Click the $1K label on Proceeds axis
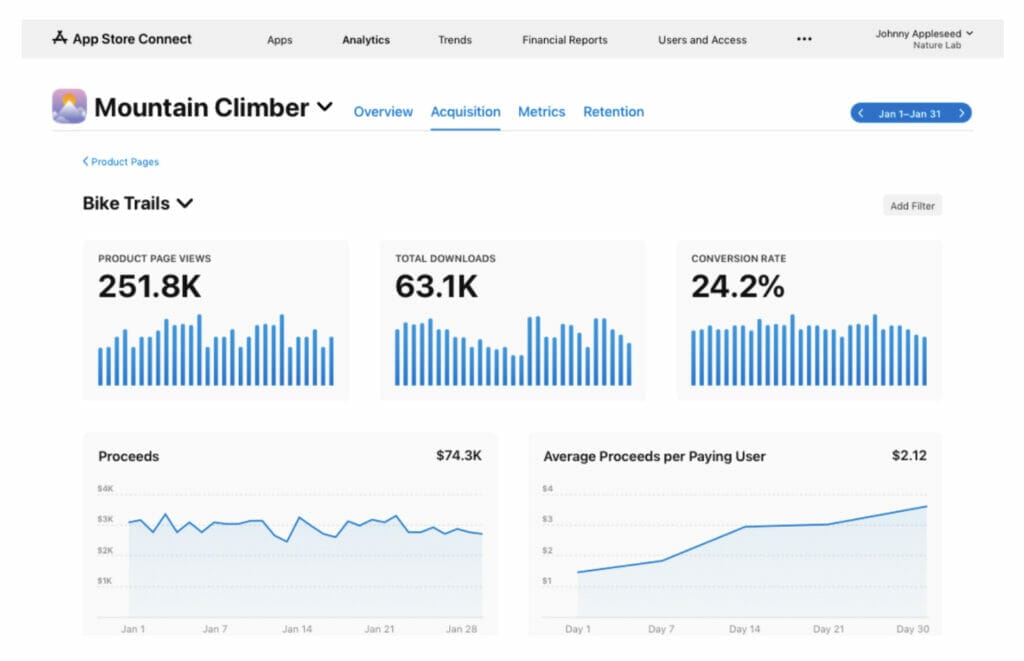 tap(104, 581)
